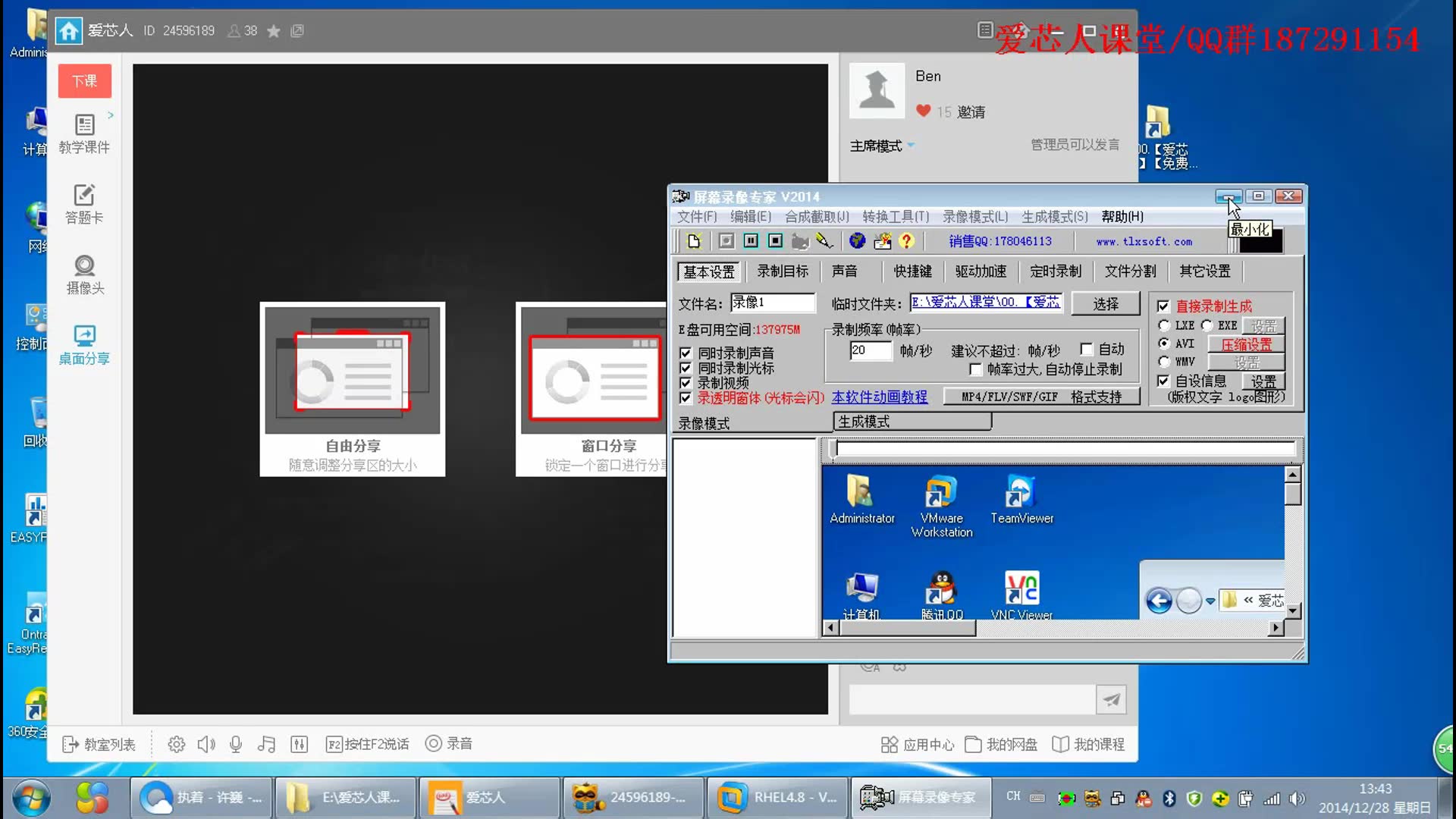Toggle the 同时录制声音 checkbox

[686, 353]
